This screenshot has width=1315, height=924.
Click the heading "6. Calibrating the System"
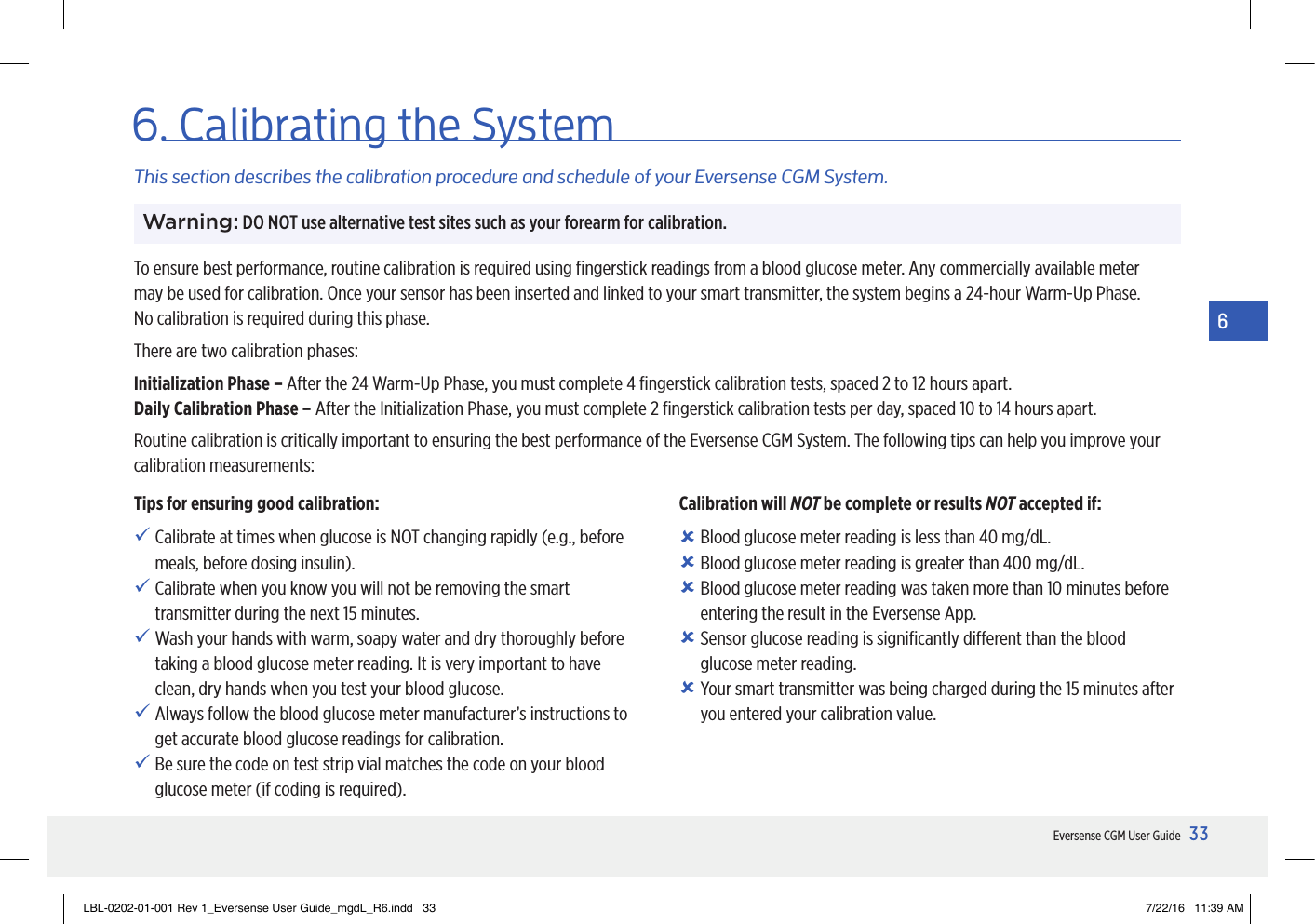[x=373, y=125]
